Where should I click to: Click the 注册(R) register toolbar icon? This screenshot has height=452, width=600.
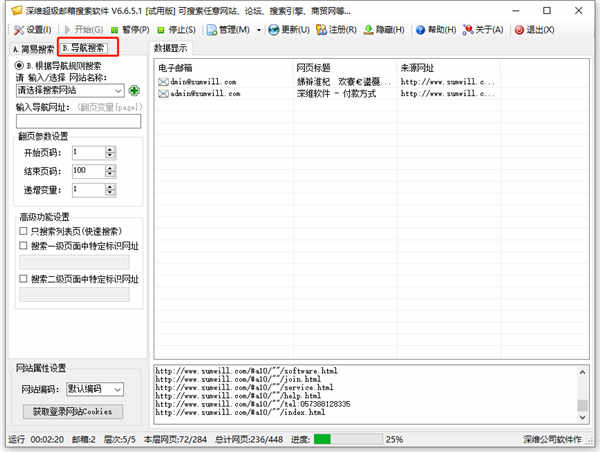click(x=321, y=29)
